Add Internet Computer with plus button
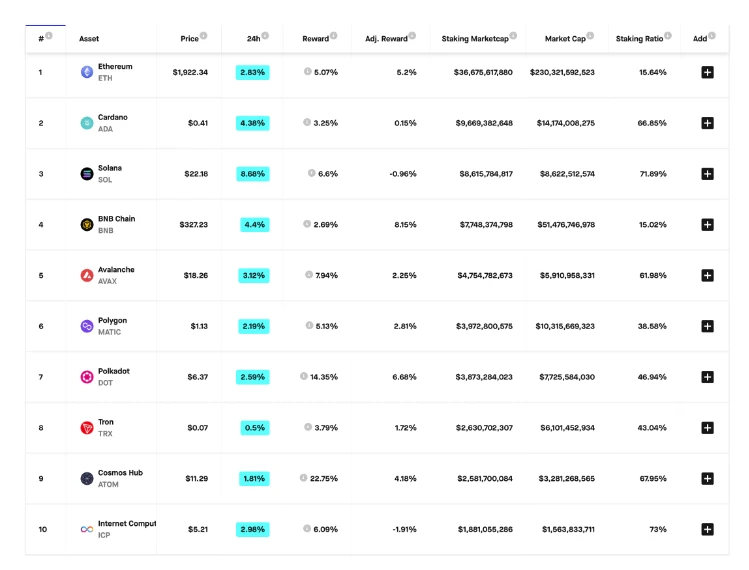This screenshot has width=749, height=570. [707, 529]
